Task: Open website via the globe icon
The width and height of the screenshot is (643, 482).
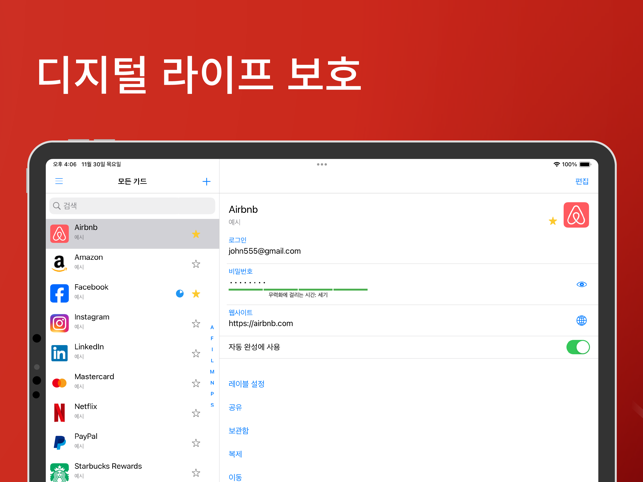Action: tap(581, 320)
